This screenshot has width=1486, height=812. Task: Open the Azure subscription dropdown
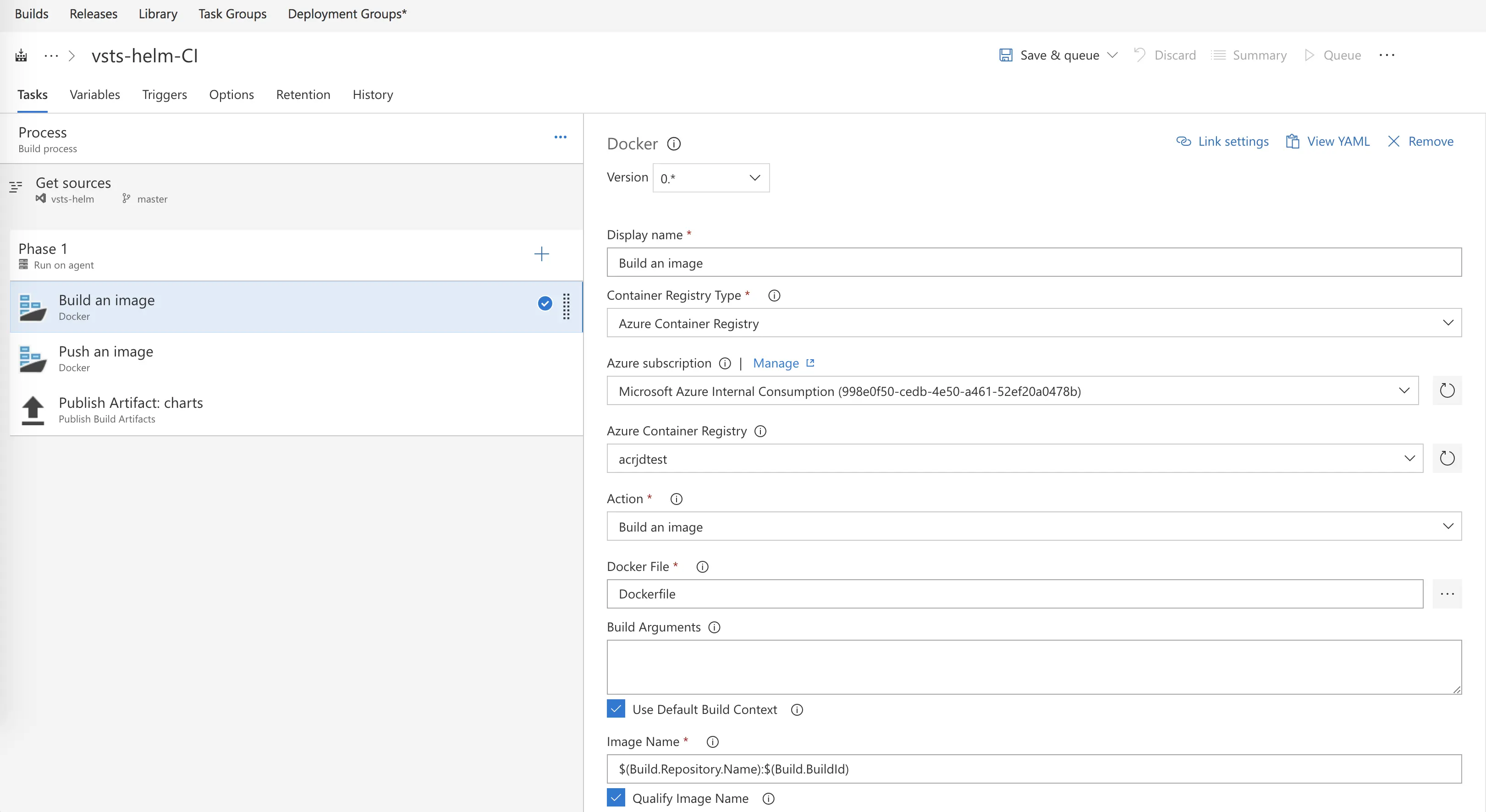point(1013,390)
